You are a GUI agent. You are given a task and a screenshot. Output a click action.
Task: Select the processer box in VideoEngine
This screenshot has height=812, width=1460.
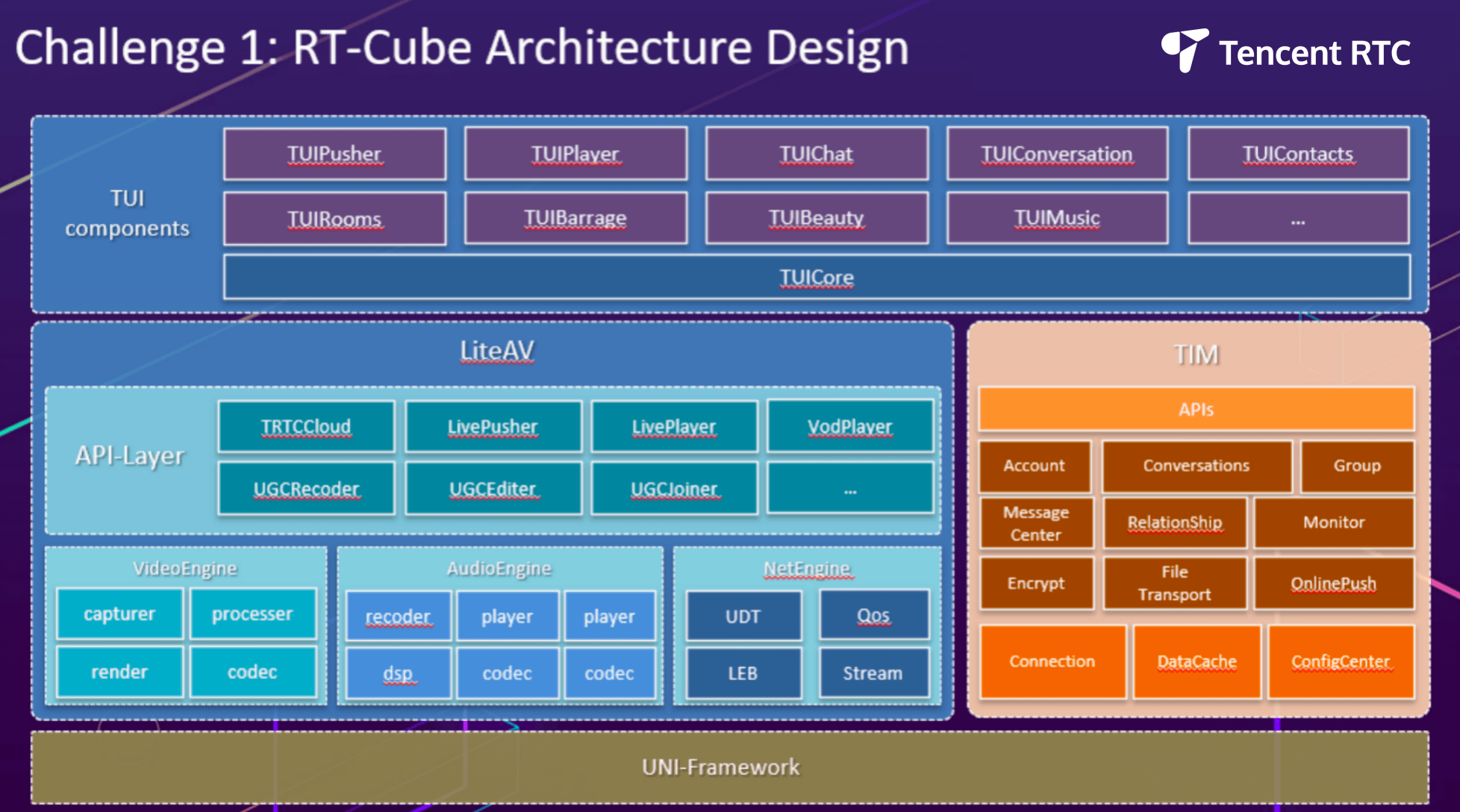pyautogui.click(x=252, y=613)
